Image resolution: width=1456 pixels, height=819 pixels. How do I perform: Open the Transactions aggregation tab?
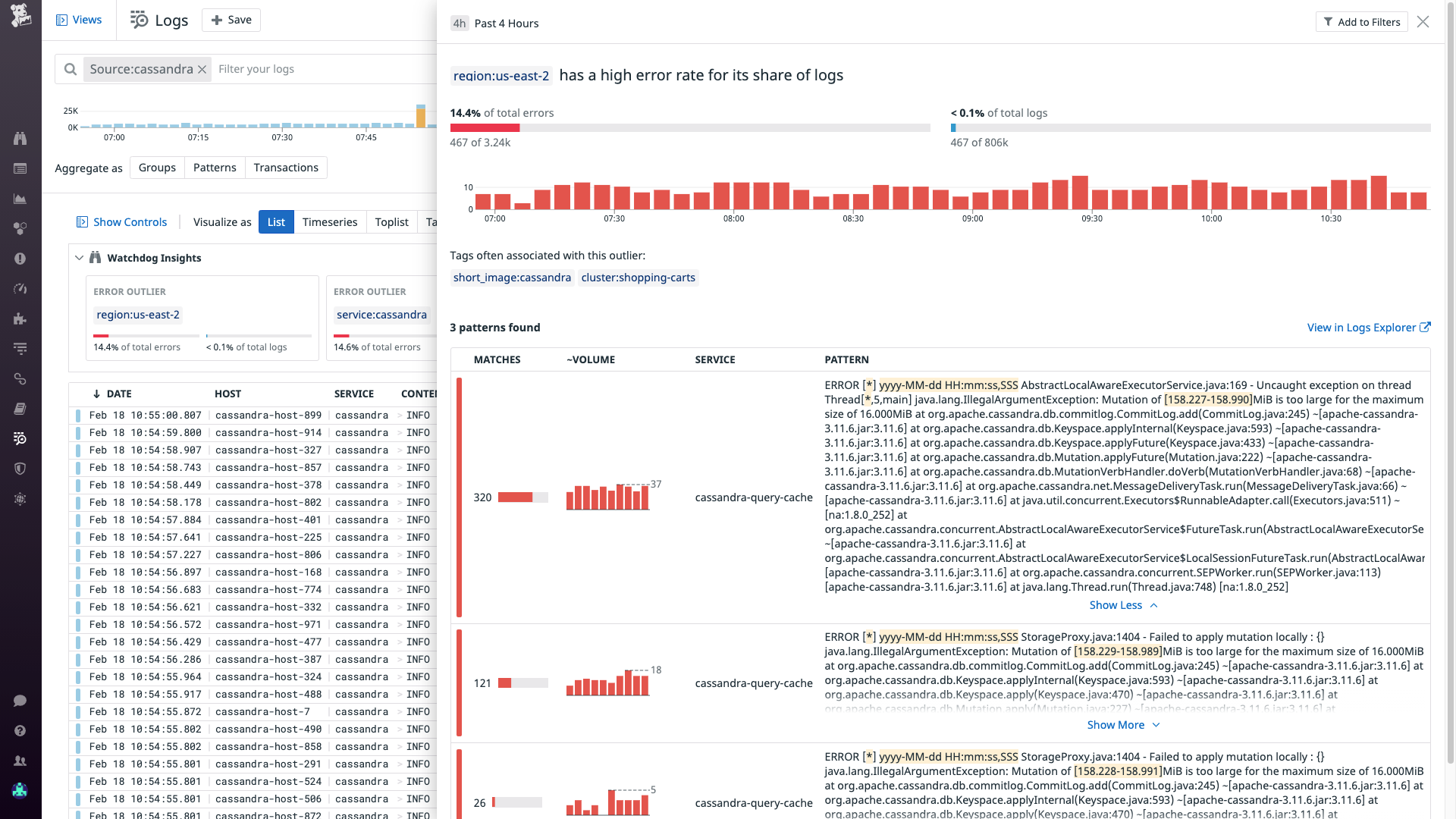(x=286, y=167)
